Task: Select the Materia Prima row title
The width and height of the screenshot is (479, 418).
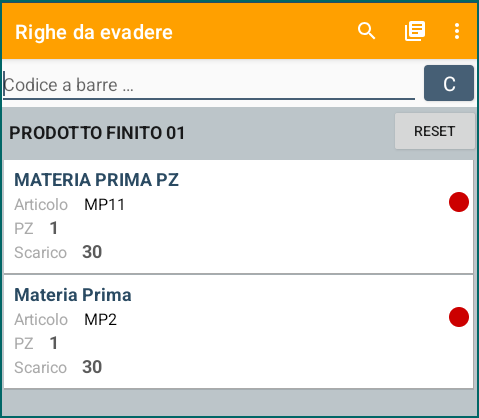Action: 73,295
